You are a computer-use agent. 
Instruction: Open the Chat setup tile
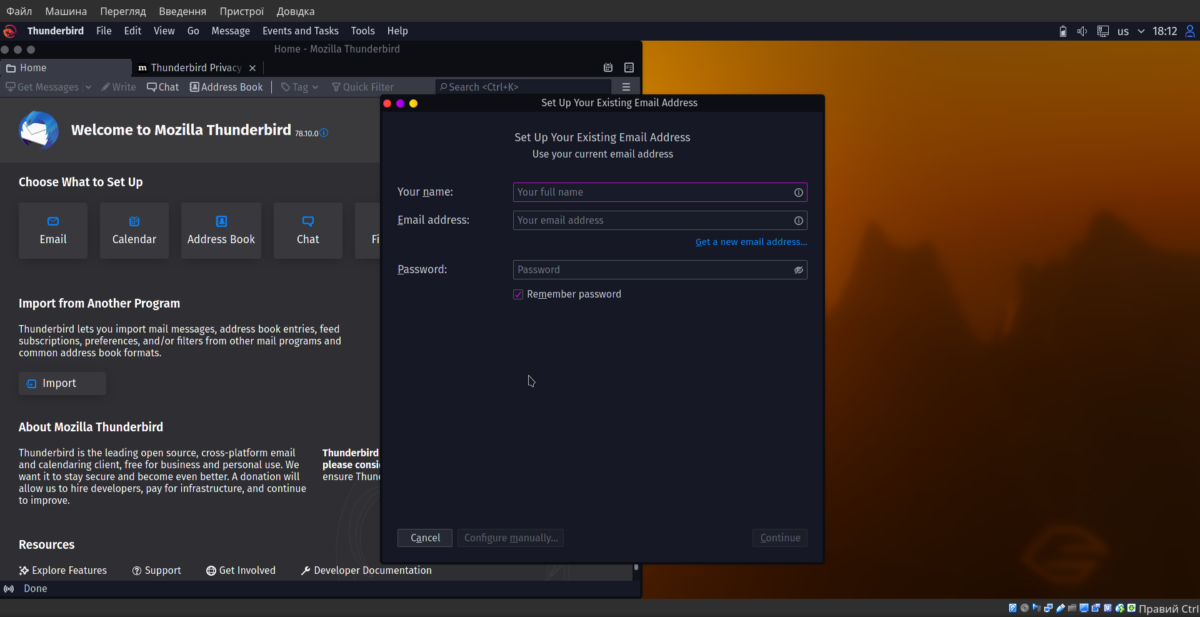pyautogui.click(x=308, y=231)
